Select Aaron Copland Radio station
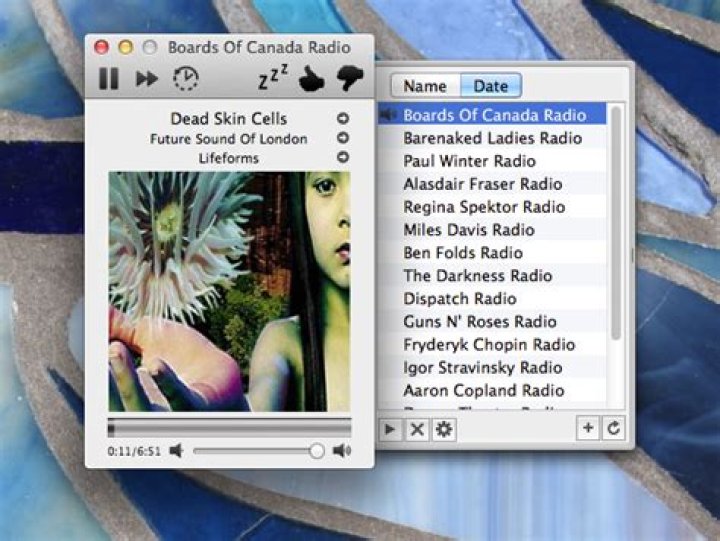This screenshot has height=541, width=720. [x=492, y=390]
